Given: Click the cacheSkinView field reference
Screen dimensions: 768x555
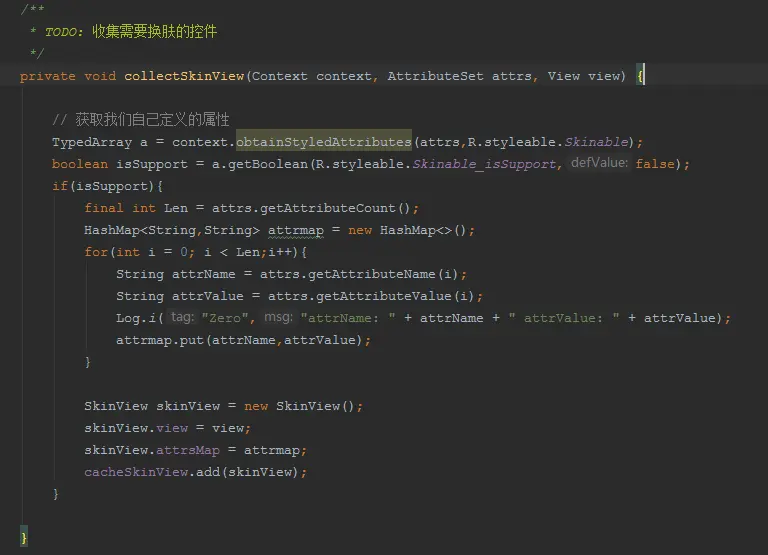Looking at the screenshot, I should (x=136, y=472).
